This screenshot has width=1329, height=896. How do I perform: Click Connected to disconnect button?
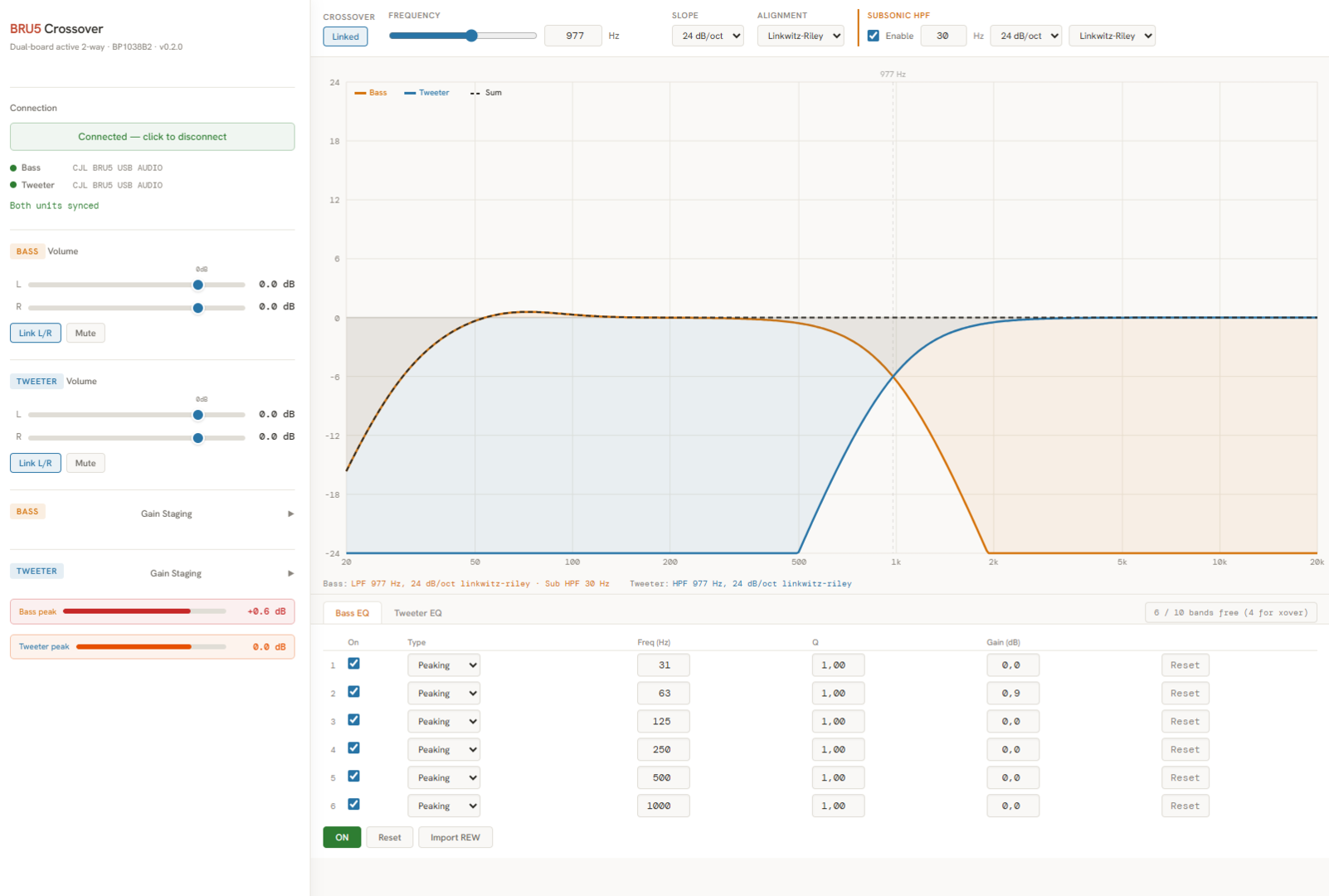pos(152,137)
